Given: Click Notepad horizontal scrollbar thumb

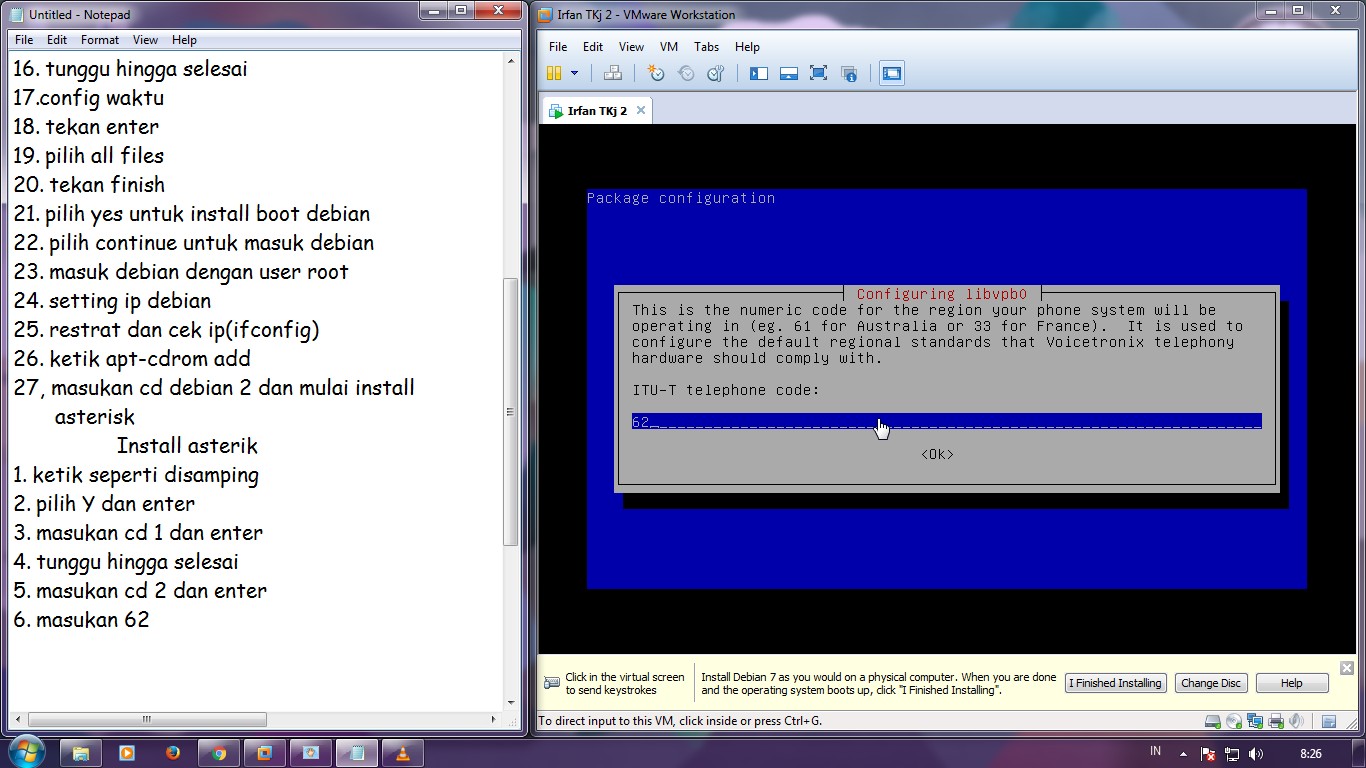Looking at the screenshot, I should point(147,719).
